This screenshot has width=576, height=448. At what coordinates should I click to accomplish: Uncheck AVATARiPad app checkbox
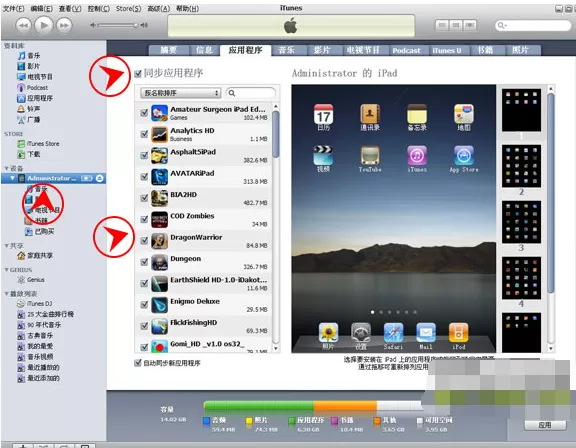[x=144, y=177]
